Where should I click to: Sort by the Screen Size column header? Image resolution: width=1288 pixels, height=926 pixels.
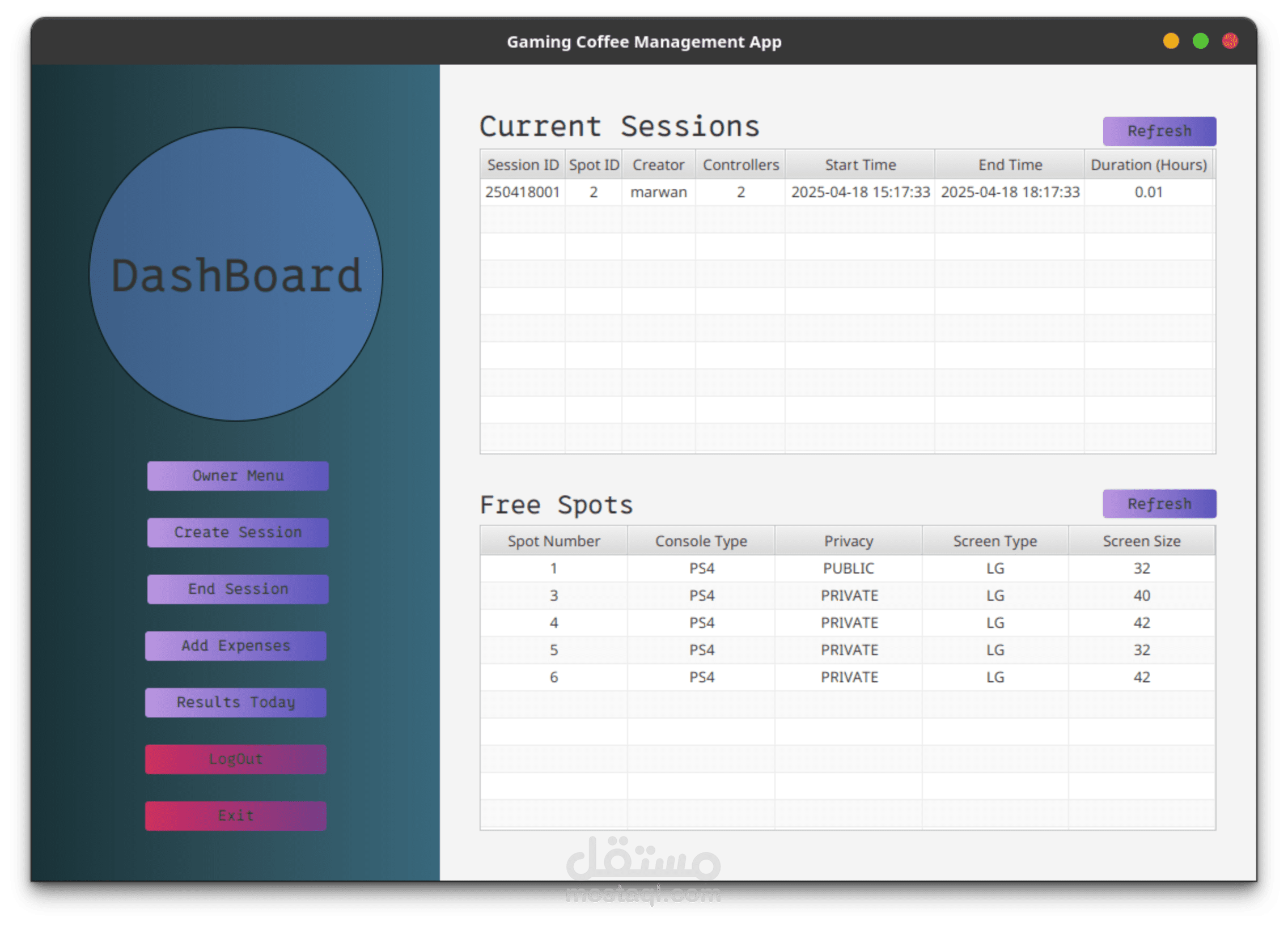tap(1142, 541)
